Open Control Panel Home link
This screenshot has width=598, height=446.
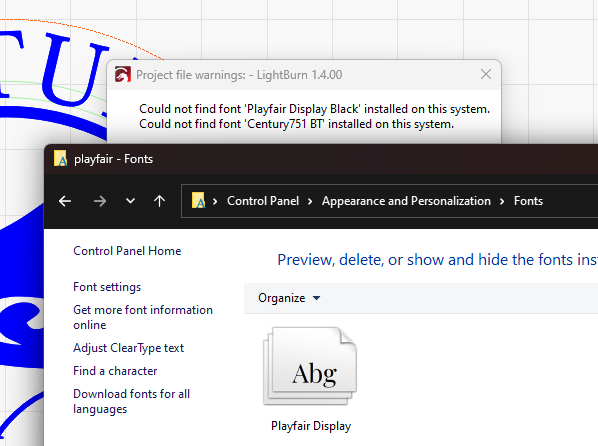tap(127, 251)
